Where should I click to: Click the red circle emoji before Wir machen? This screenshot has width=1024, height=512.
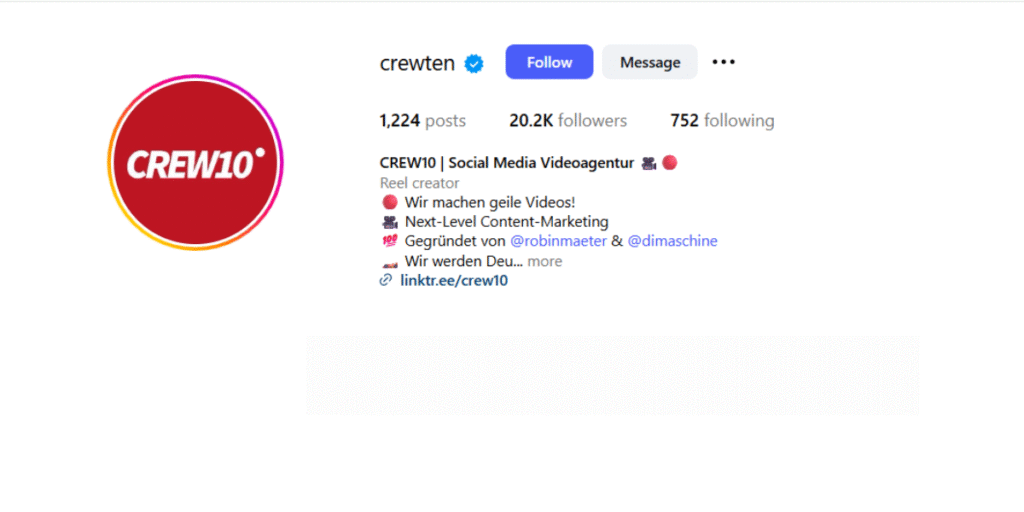tap(390, 202)
